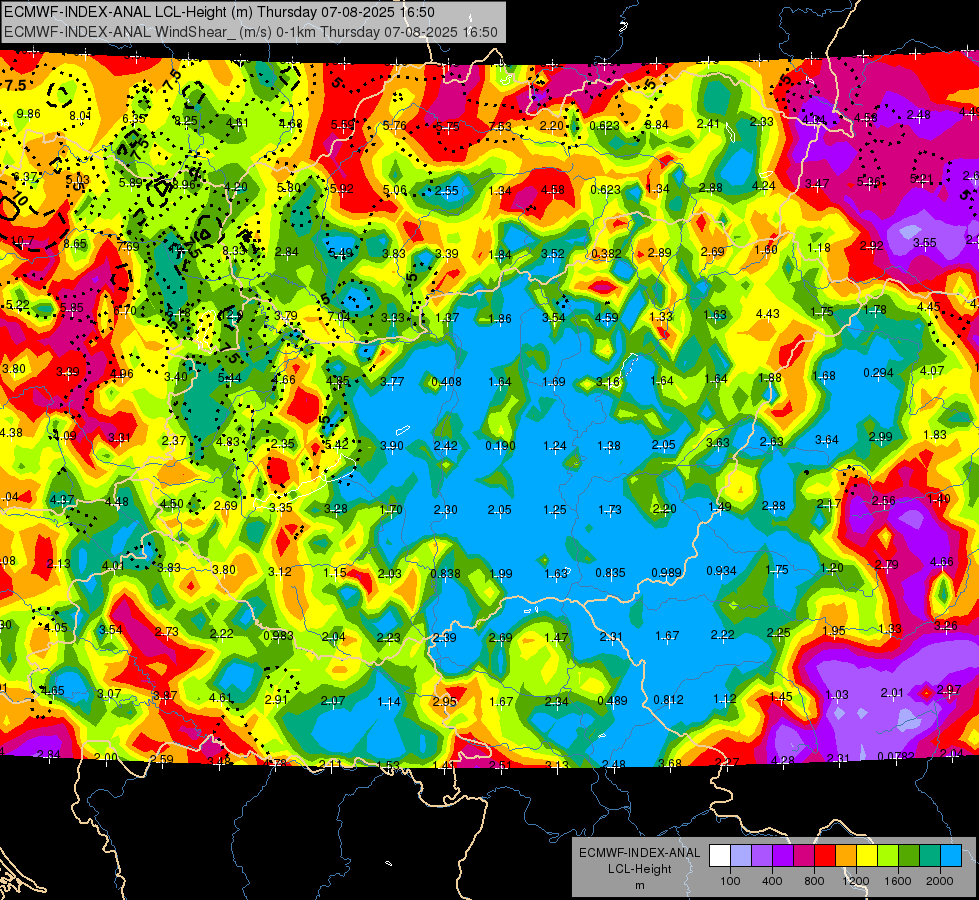Click "ECMWF-INDEX-ANAL" text in the legend box
Viewport: 979px width, 900px height.
[639, 853]
